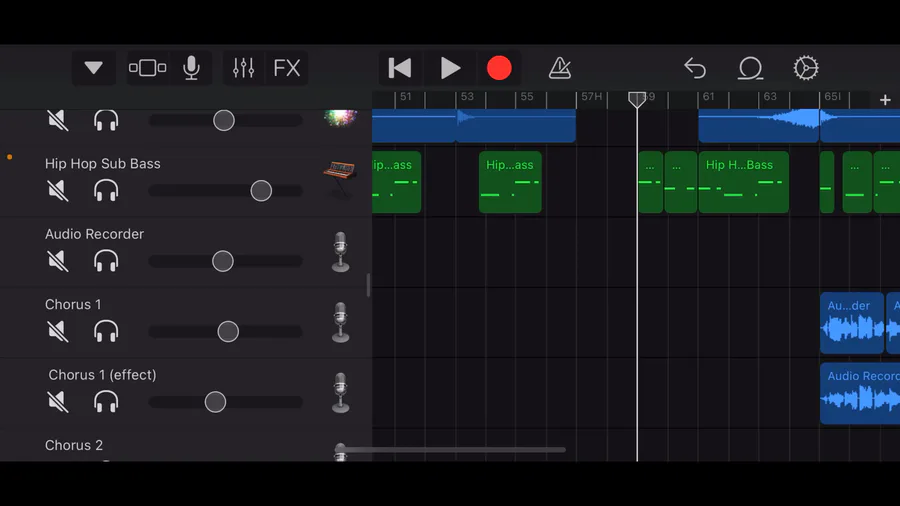
Task: Open the navigation dropdown triangle
Action: (x=94, y=68)
